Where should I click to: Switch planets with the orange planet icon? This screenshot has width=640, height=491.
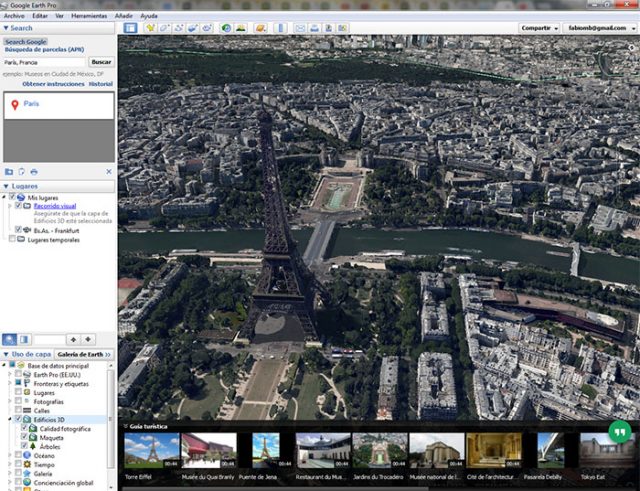pyautogui.click(x=260, y=28)
